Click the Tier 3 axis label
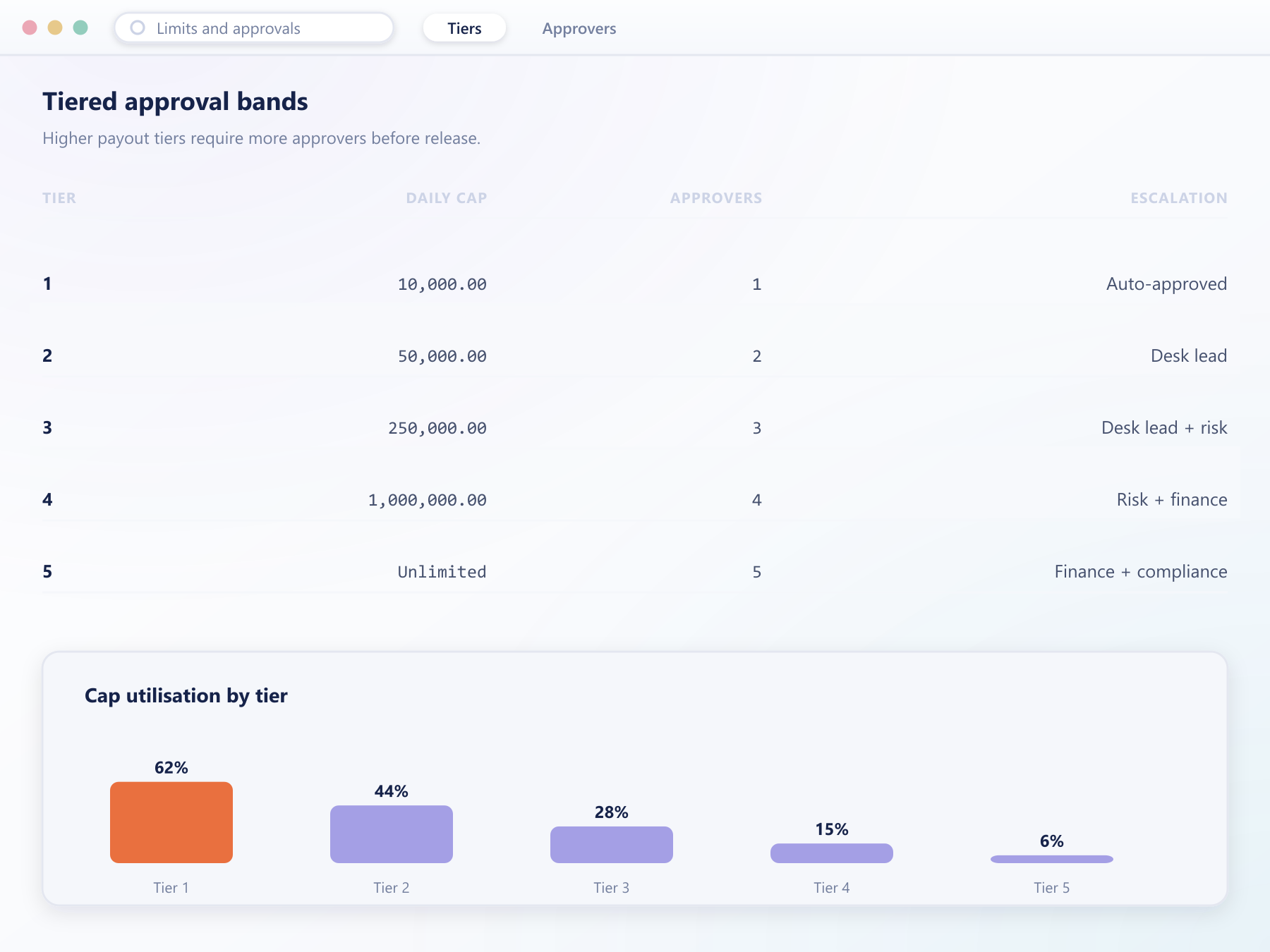Screen dimensions: 1270x952 tap(612, 888)
